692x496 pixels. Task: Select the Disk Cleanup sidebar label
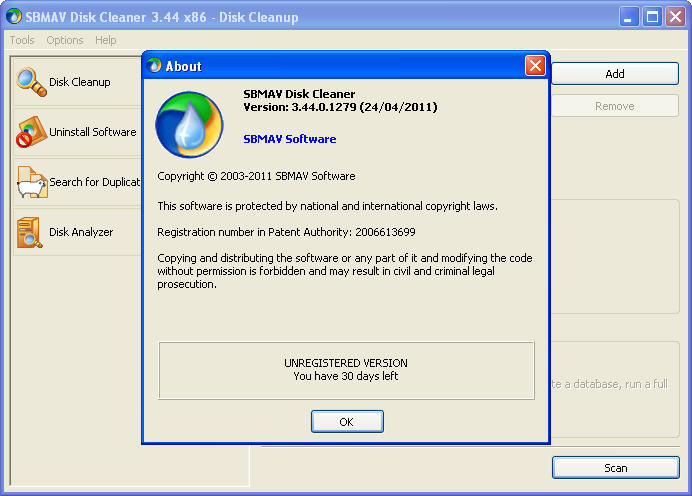[79, 82]
